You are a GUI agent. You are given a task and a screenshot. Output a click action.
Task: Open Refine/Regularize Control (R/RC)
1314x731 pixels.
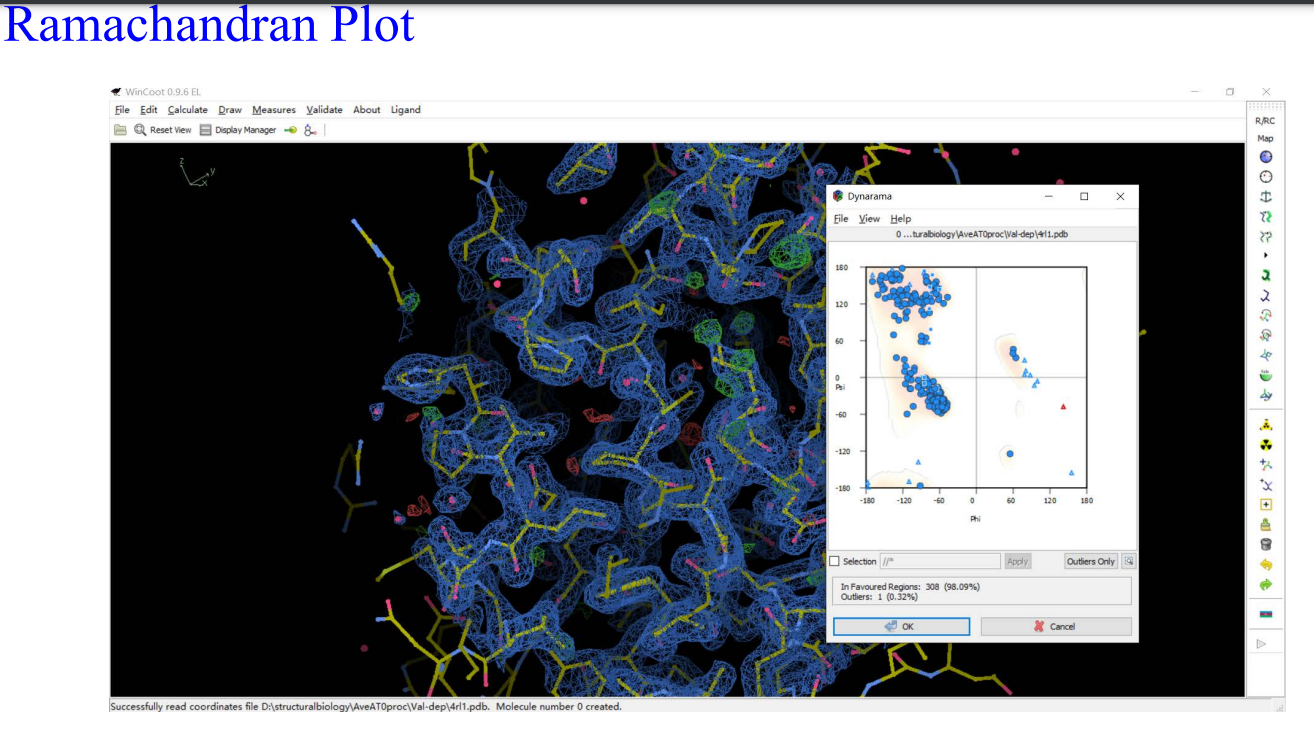(1265, 121)
